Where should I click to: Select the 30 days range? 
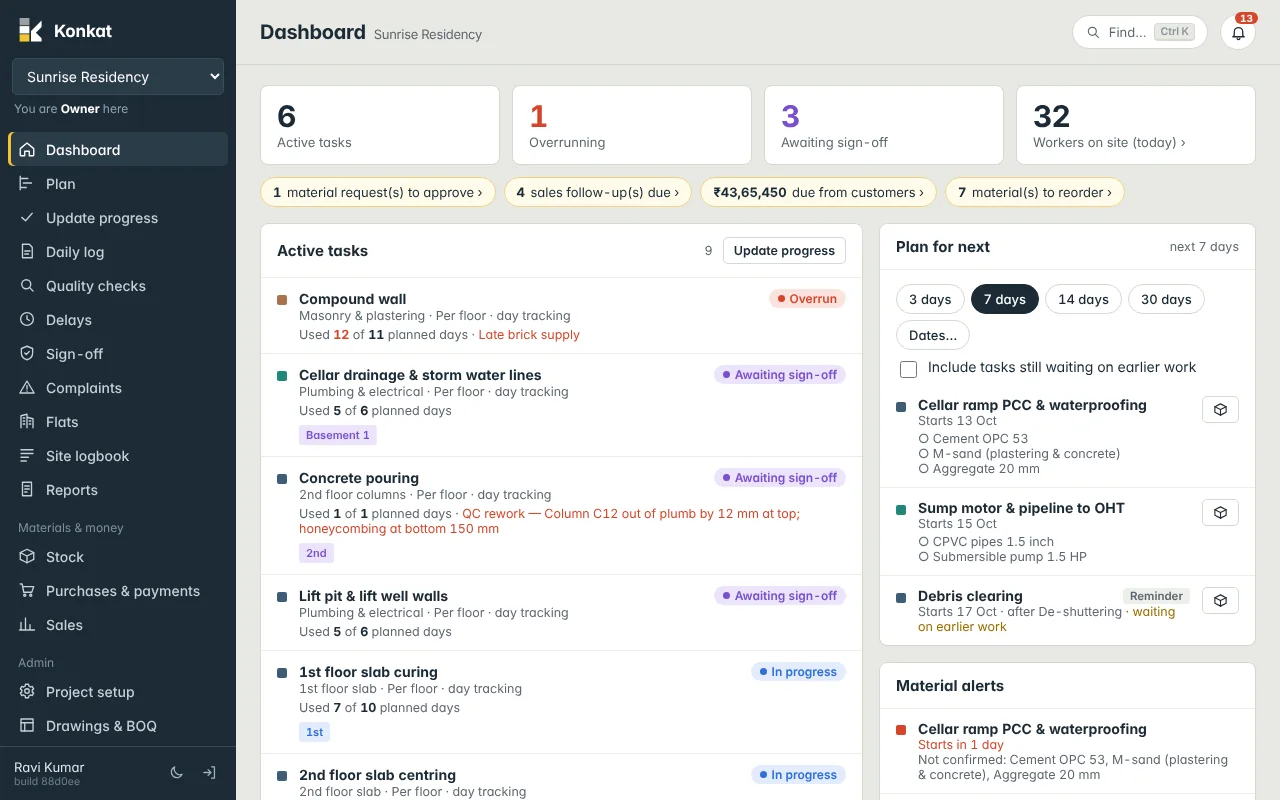[x=1166, y=300]
